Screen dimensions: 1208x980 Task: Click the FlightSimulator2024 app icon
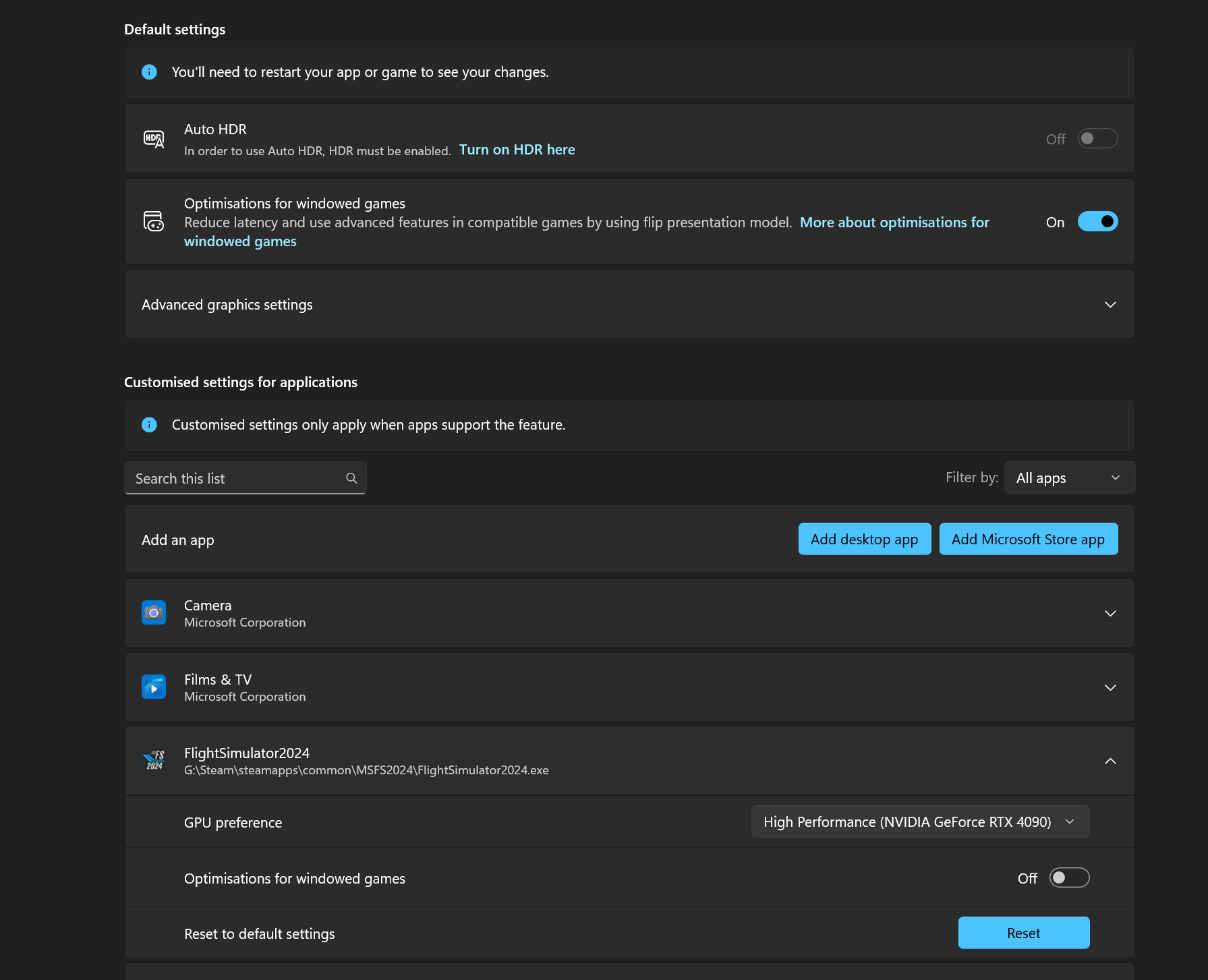pyautogui.click(x=154, y=761)
